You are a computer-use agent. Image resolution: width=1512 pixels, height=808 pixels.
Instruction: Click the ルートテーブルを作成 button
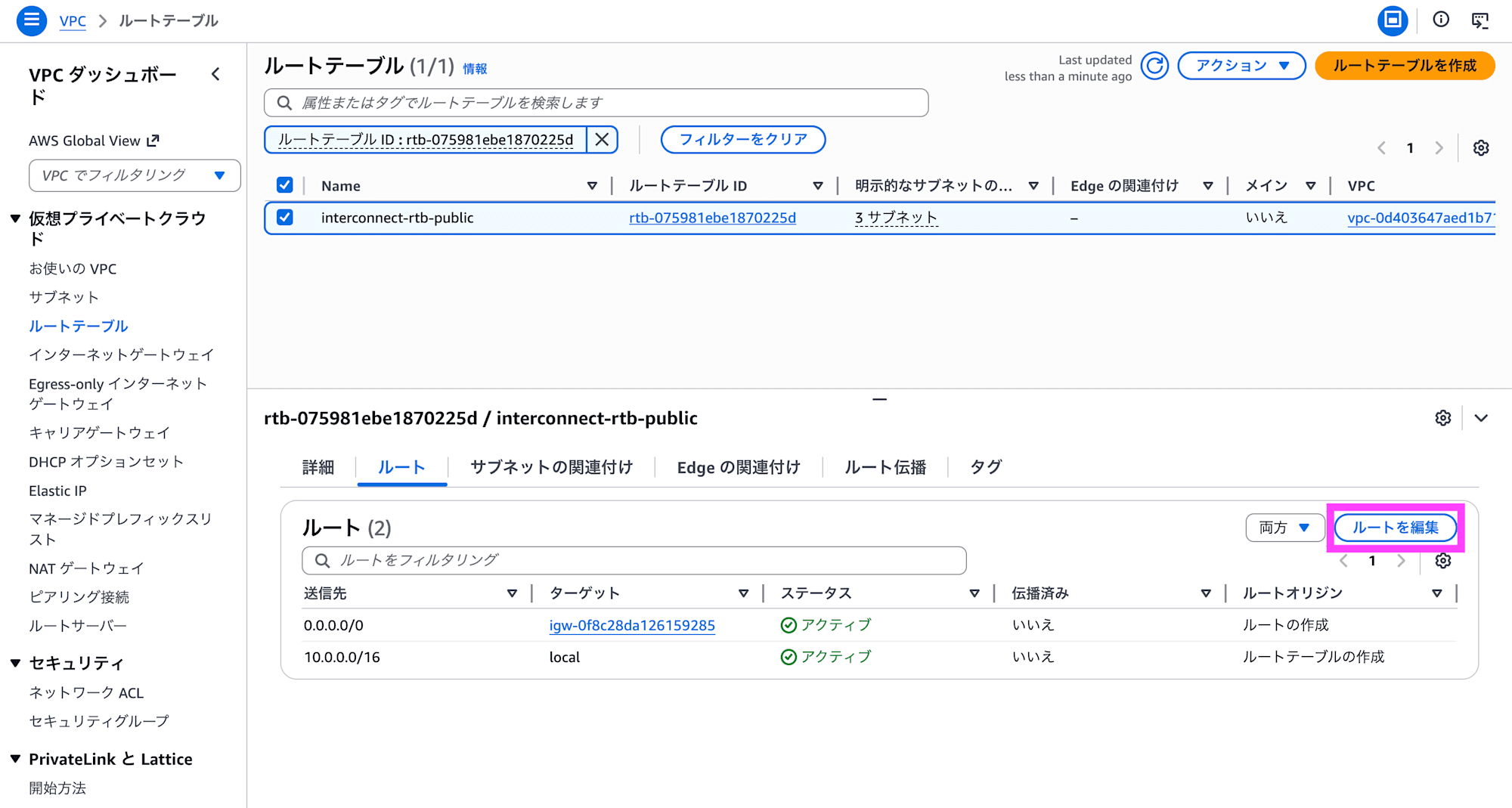(x=1405, y=66)
